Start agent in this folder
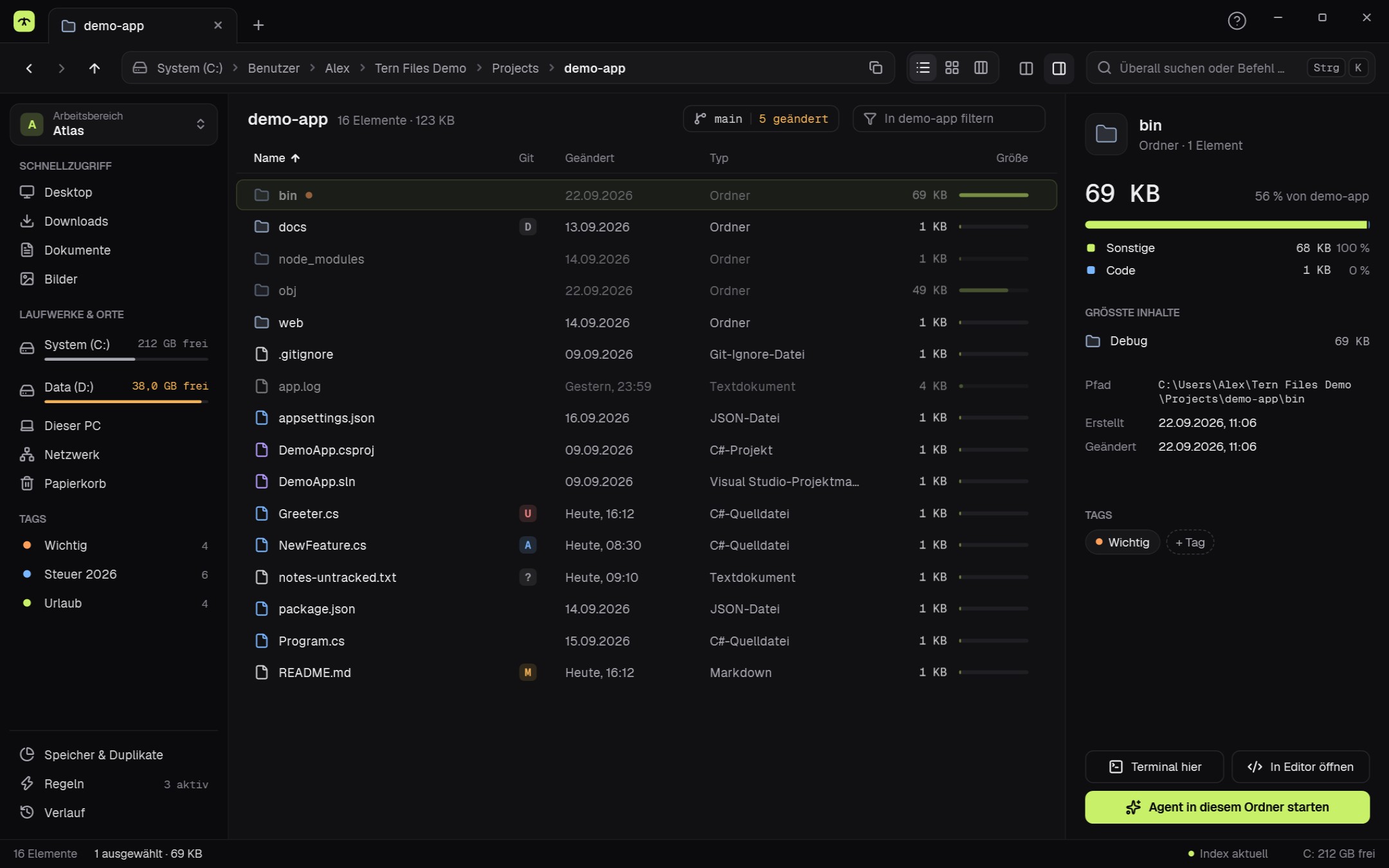This screenshot has height=868, width=1389. coord(1227,807)
